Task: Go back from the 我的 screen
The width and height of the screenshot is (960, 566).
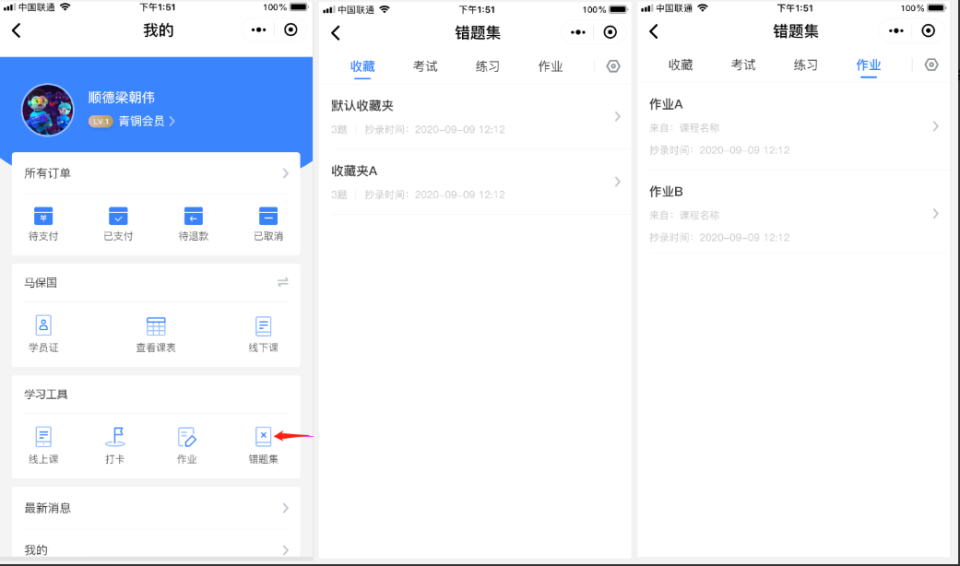Action: [x=17, y=31]
